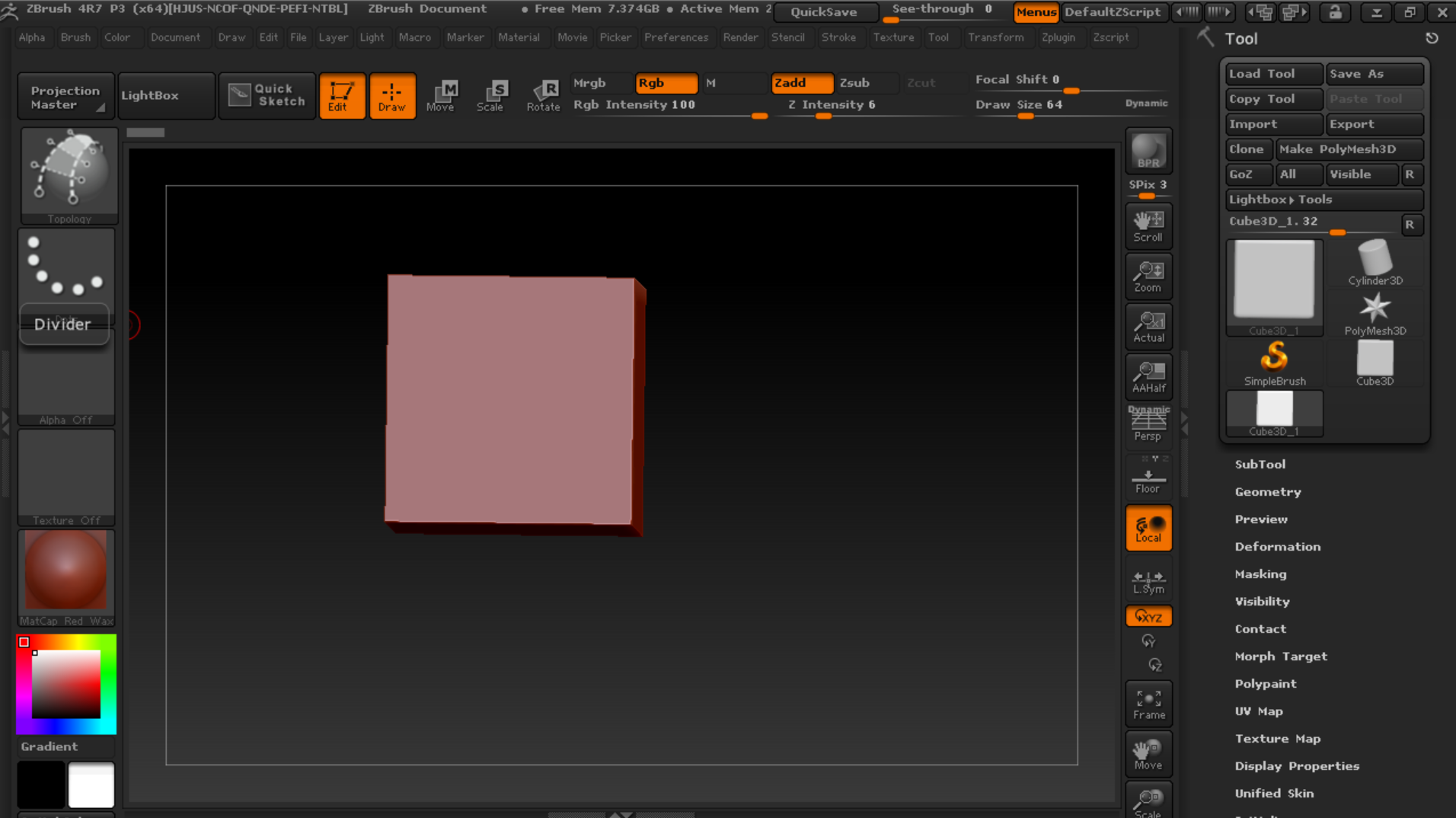Expand the Geometry section
The width and height of the screenshot is (1456, 818).
pos(1268,492)
